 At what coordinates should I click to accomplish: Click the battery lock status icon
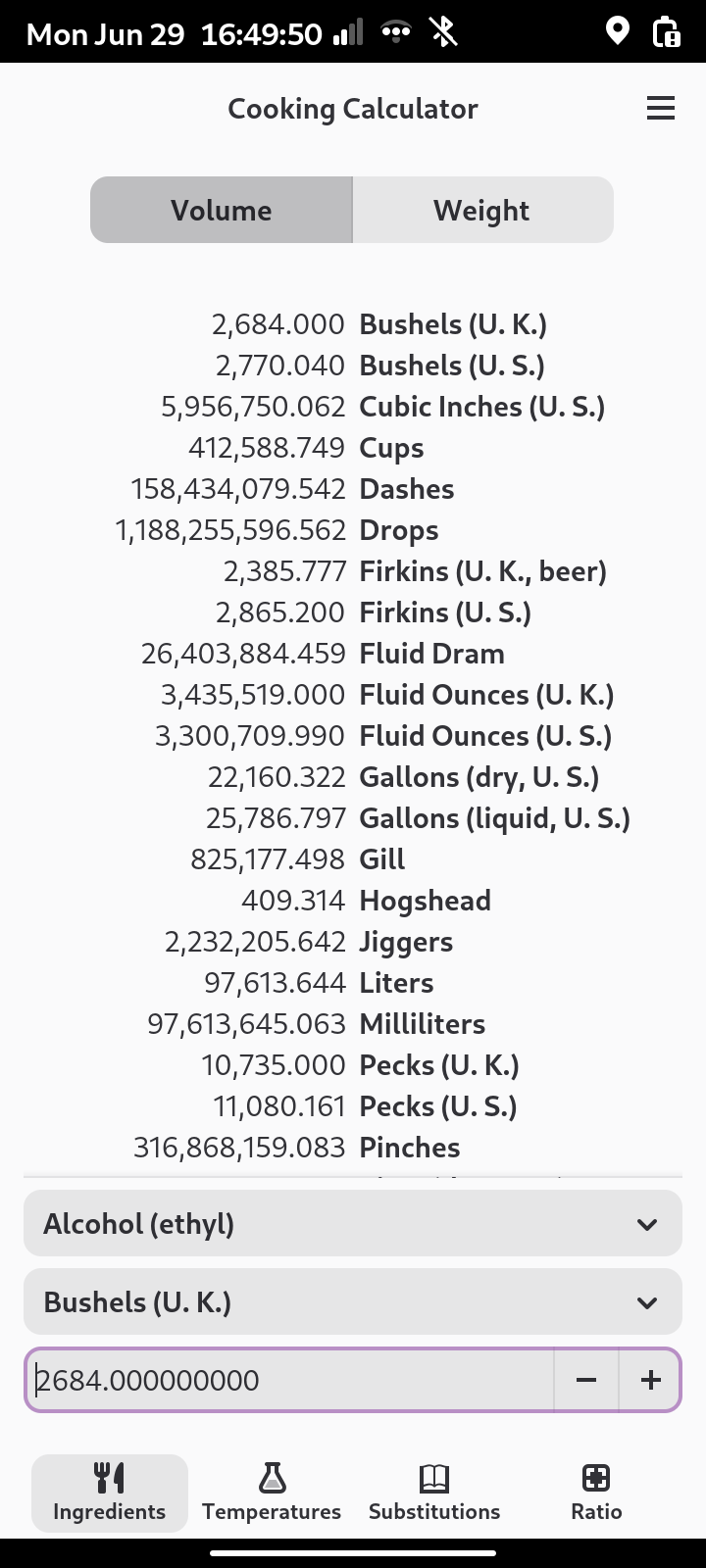coord(666,32)
